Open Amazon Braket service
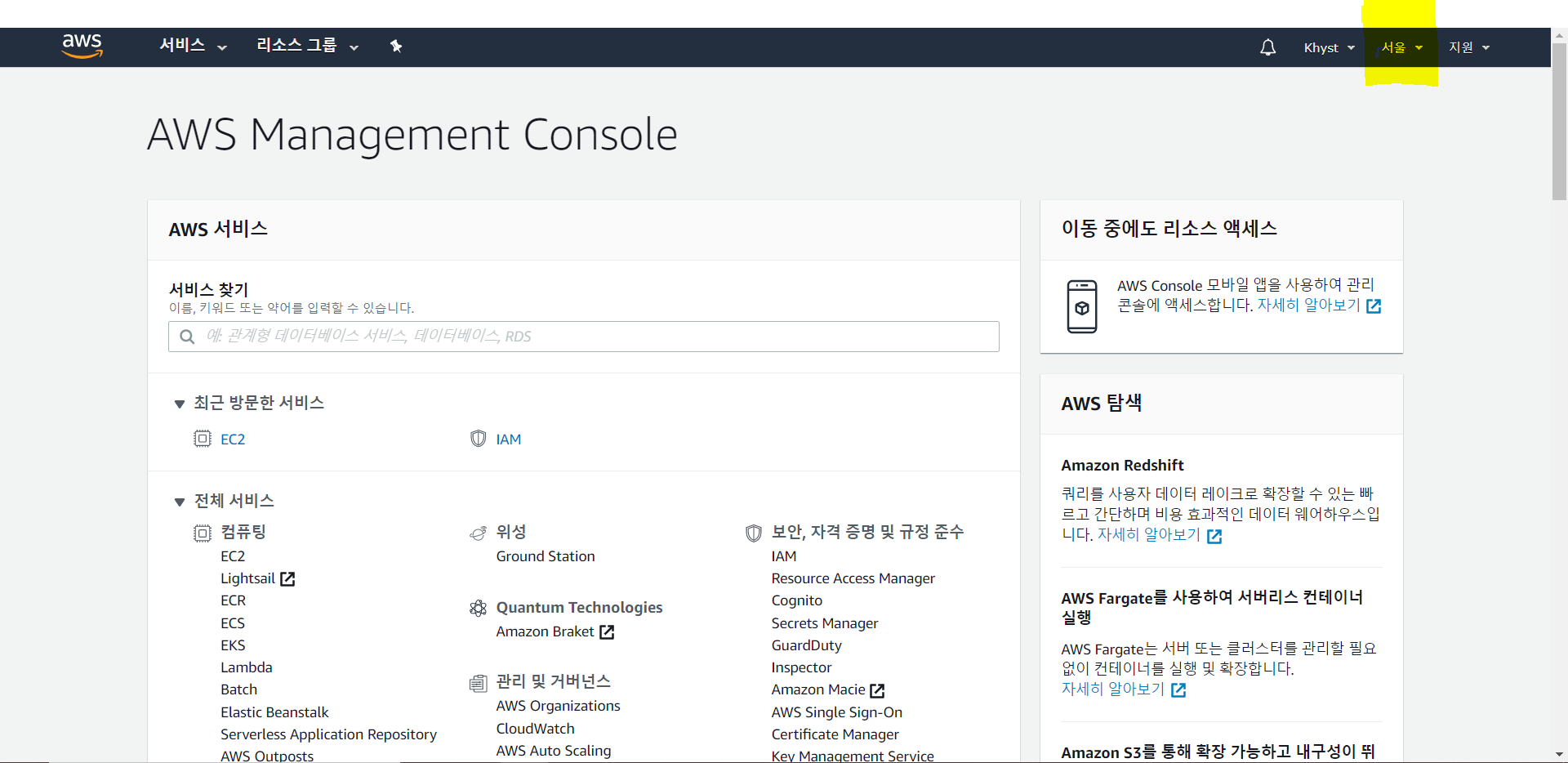Image resolution: width=1568 pixels, height=763 pixels. [x=545, y=631]
